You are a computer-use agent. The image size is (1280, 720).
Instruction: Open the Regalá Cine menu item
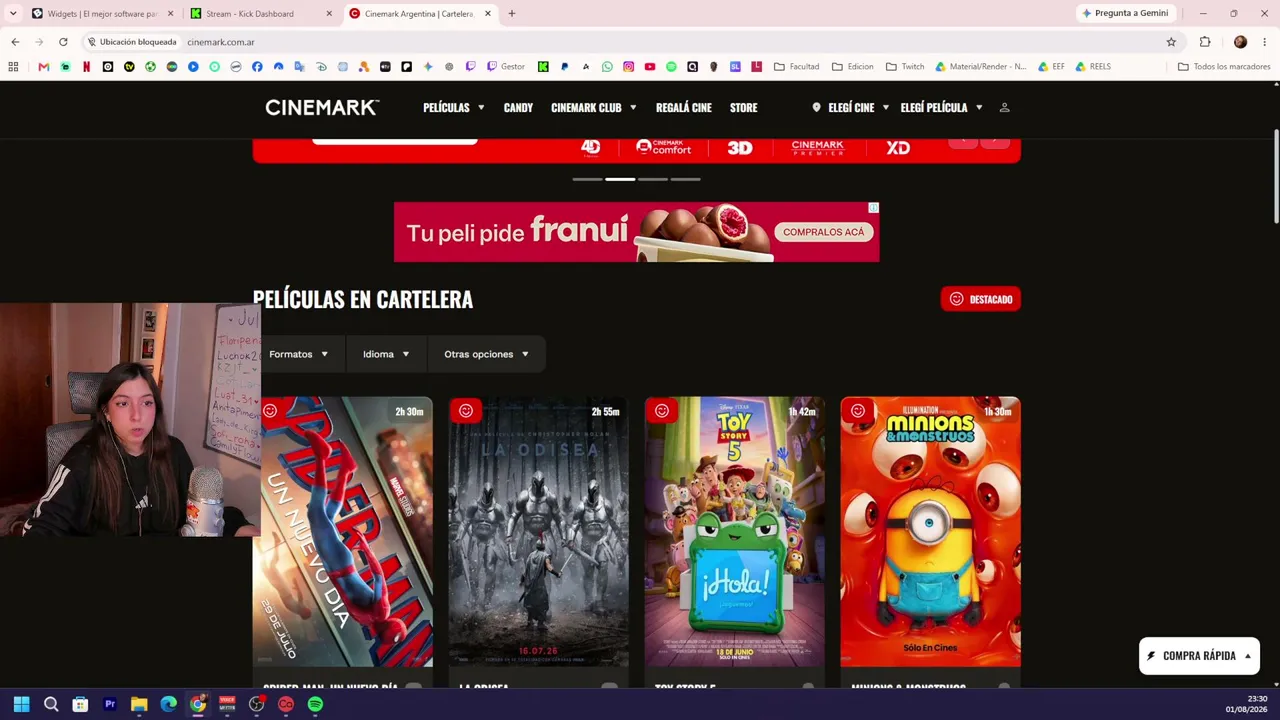coord(684,107)
